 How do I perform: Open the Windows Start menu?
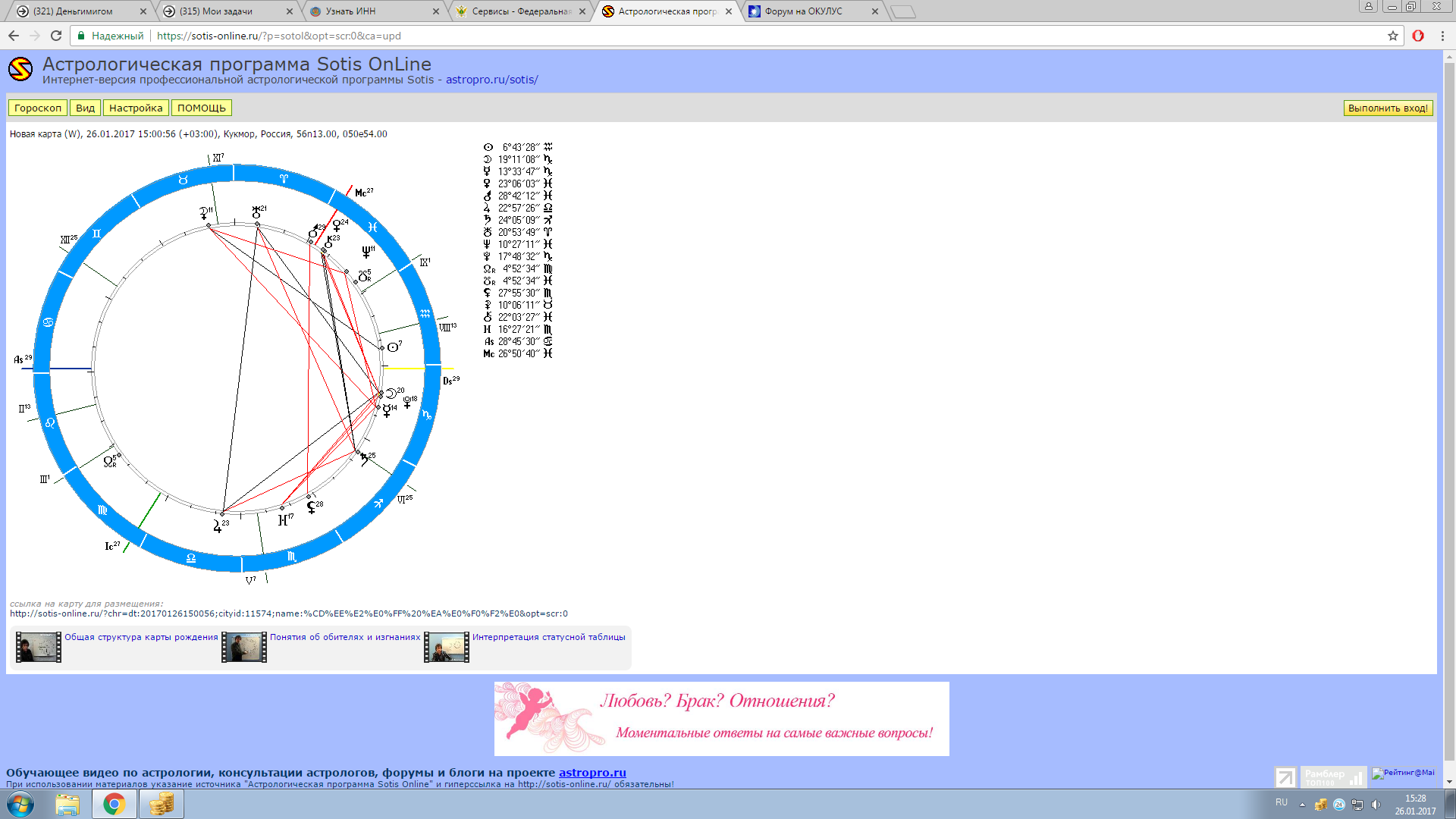pos(20,804)
